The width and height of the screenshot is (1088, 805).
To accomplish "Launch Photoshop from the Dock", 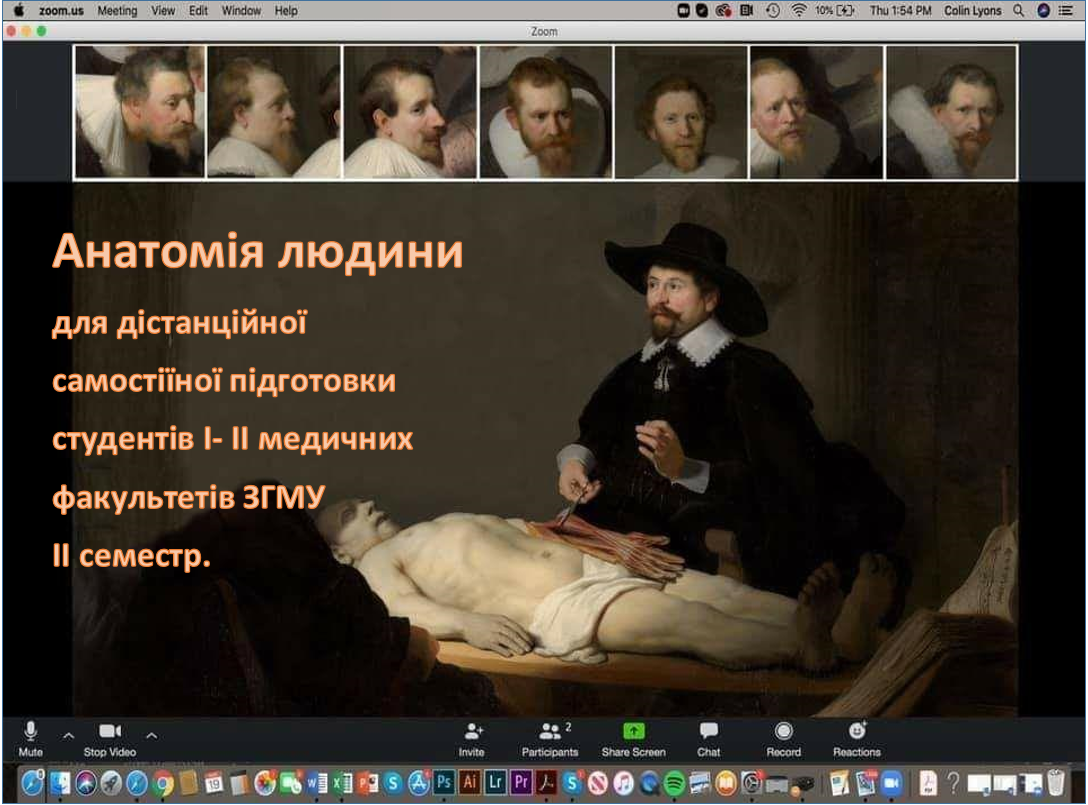I will point(444,783).
